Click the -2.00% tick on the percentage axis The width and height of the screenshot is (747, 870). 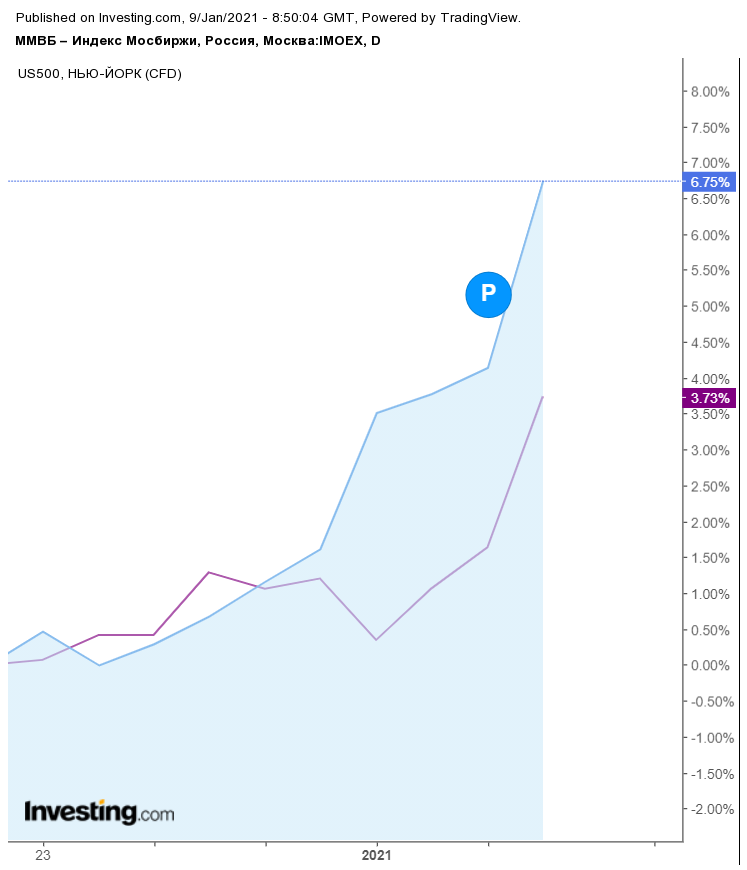point(708,809)
